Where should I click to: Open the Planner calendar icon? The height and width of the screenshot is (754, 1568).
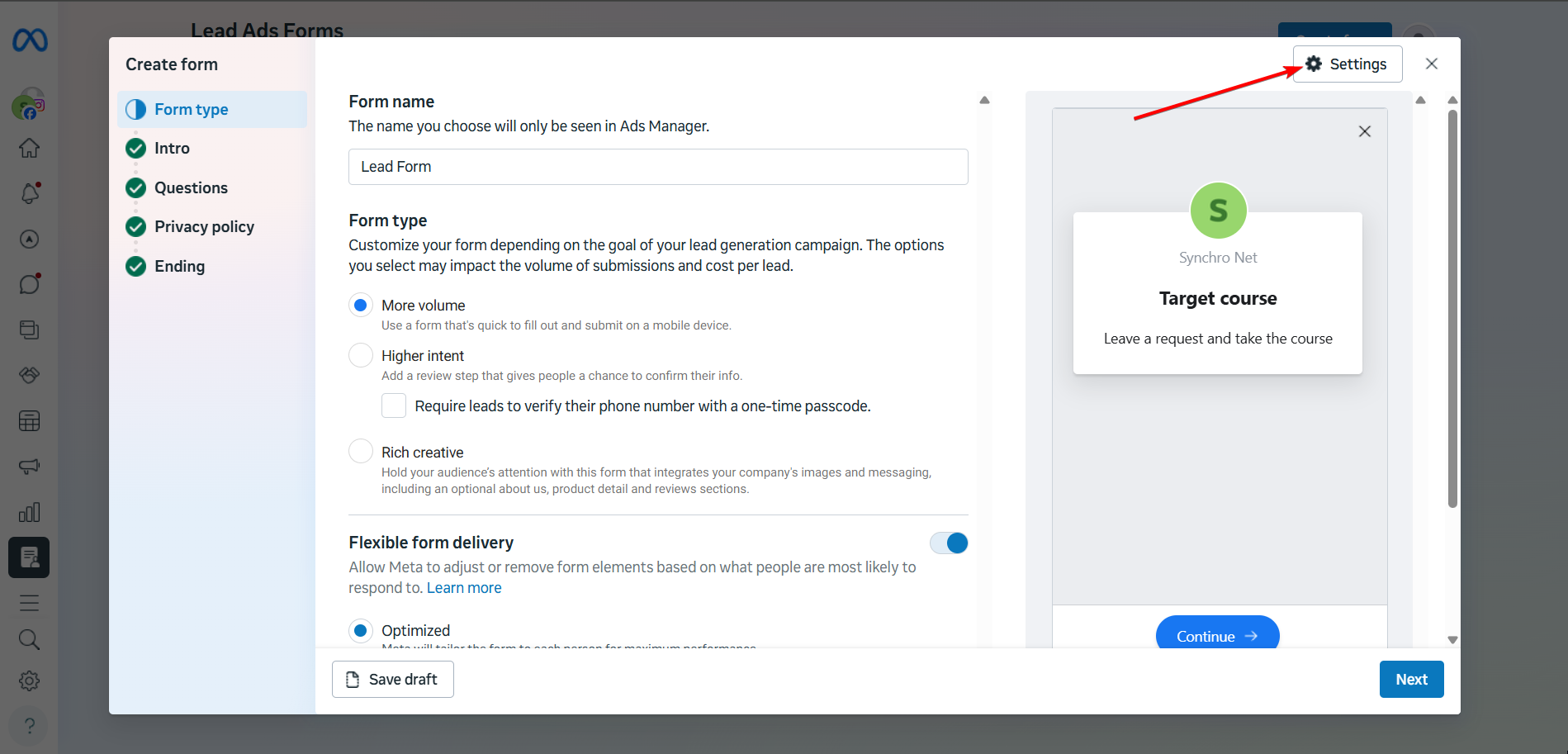(29, 420)
